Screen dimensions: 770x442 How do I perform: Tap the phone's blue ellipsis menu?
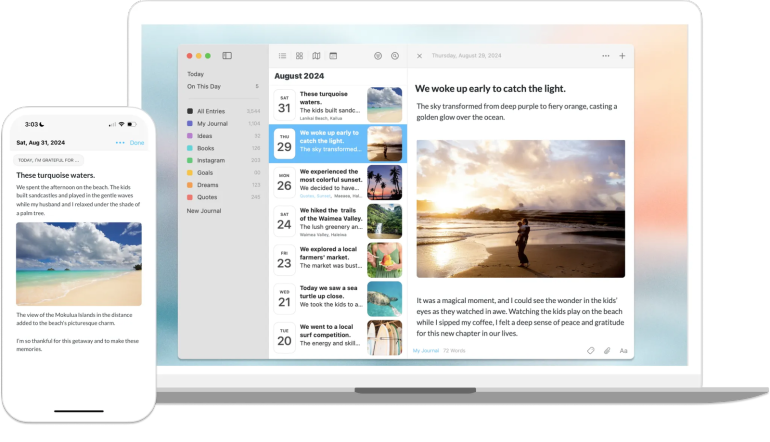120,143
